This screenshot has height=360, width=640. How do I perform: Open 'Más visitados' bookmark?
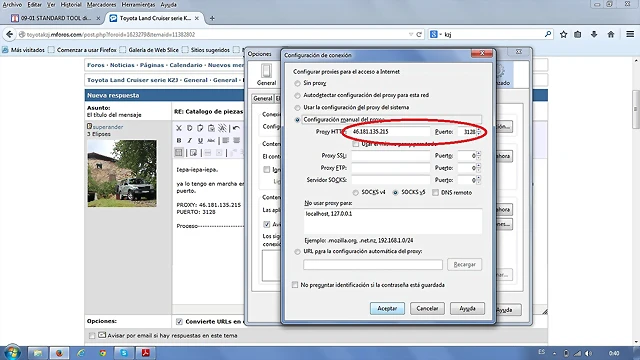click(23, 50)
